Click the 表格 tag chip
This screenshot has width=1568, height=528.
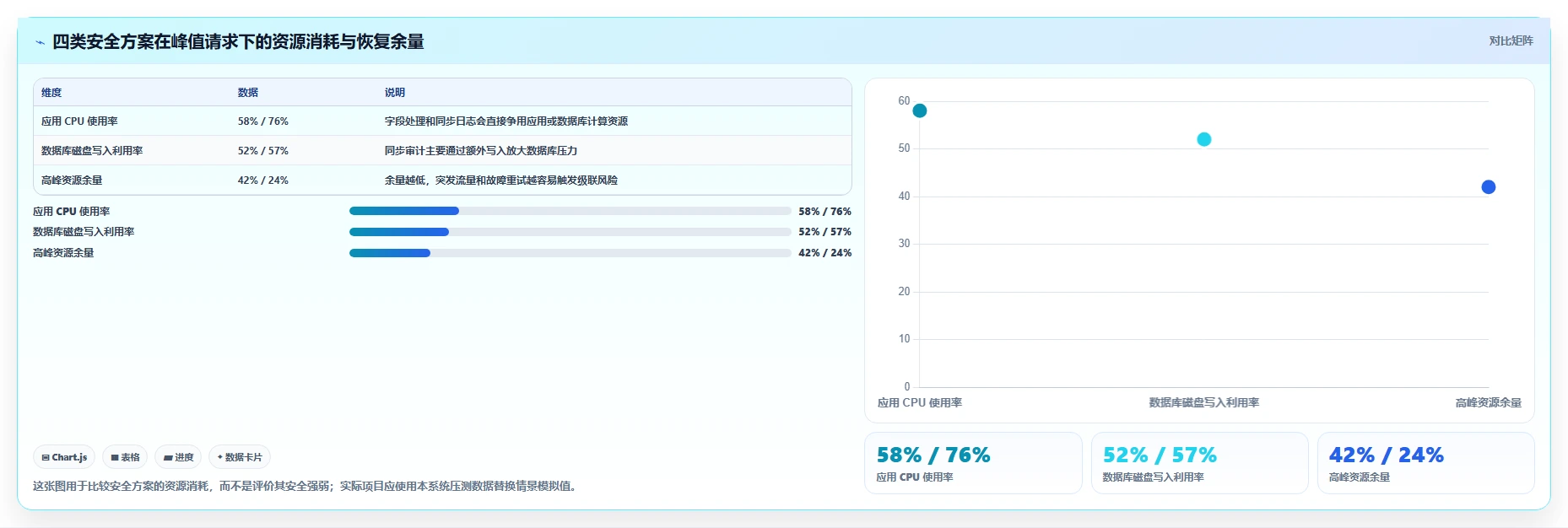(125, 457)
